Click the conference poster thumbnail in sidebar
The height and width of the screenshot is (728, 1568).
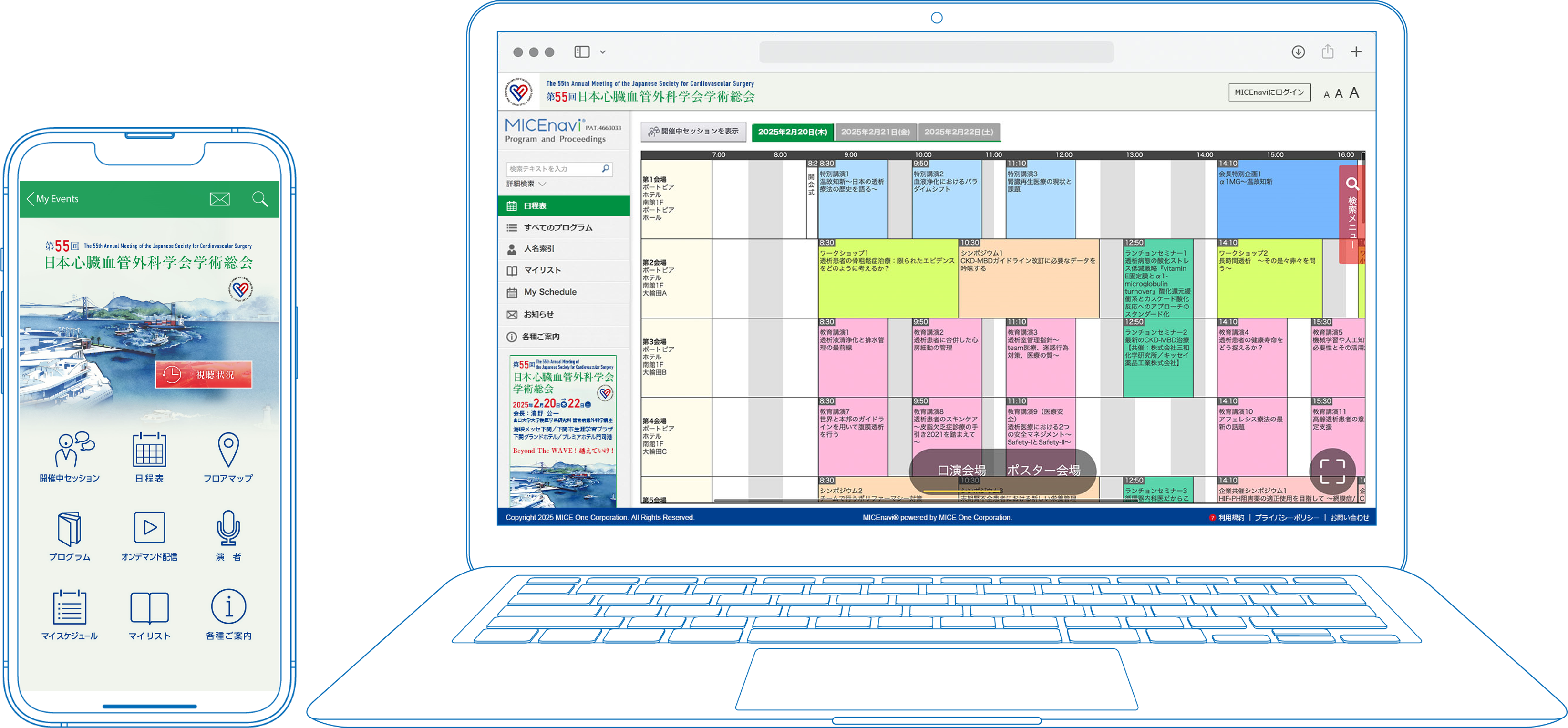[563, 431]
